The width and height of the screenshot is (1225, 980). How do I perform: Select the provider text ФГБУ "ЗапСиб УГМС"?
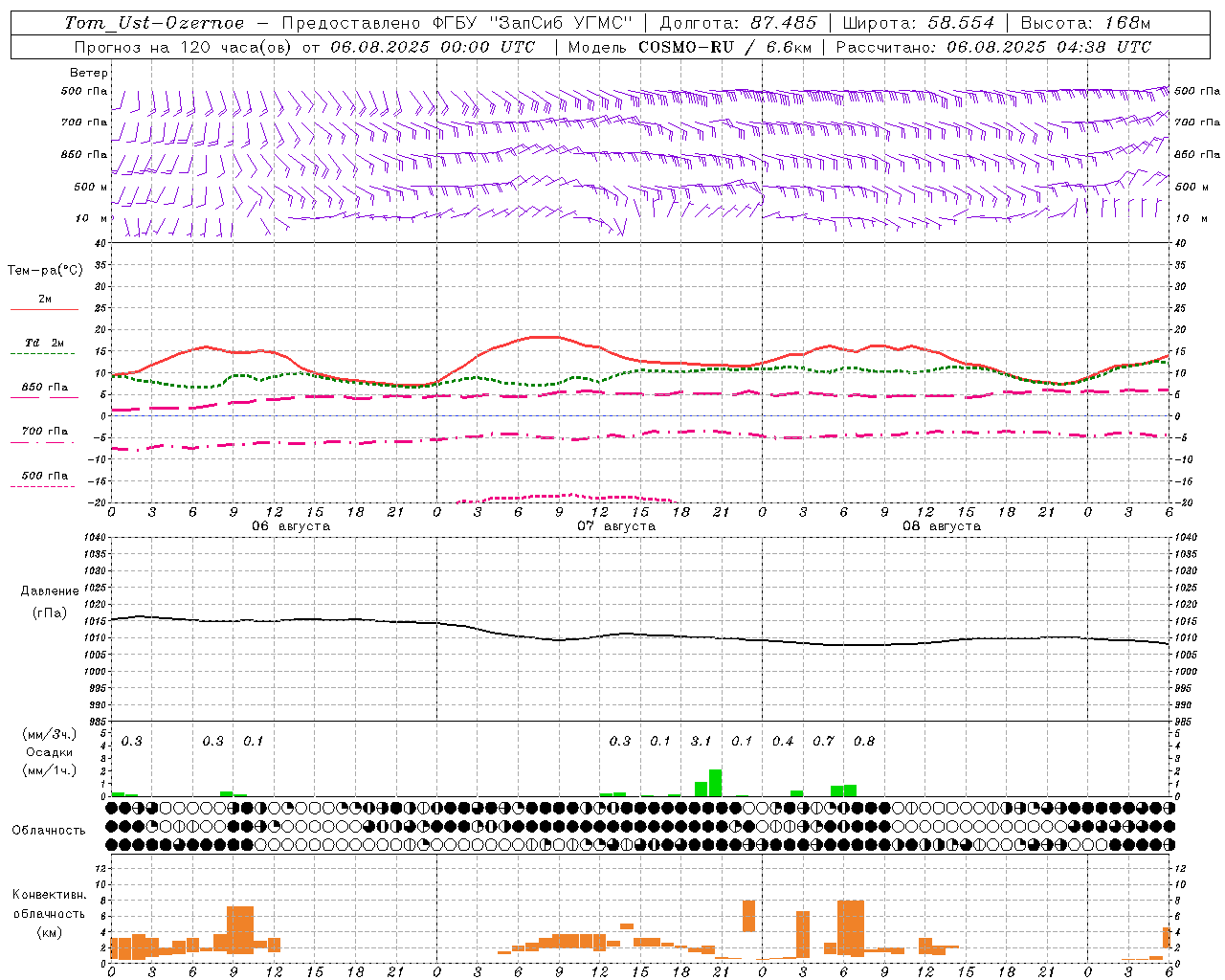[533, 23]
